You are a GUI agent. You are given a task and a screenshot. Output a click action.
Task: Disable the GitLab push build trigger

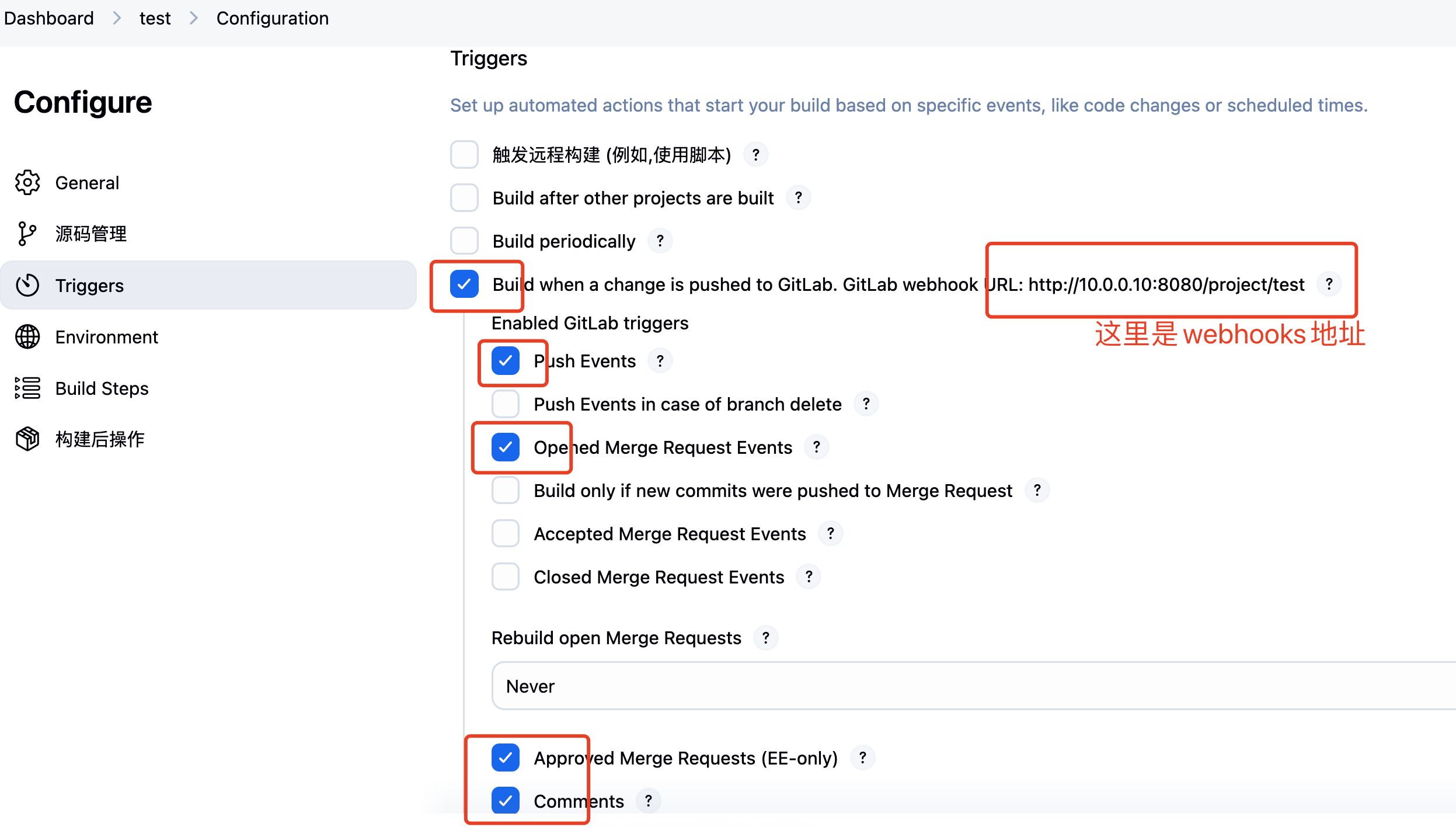pos(465,284)
